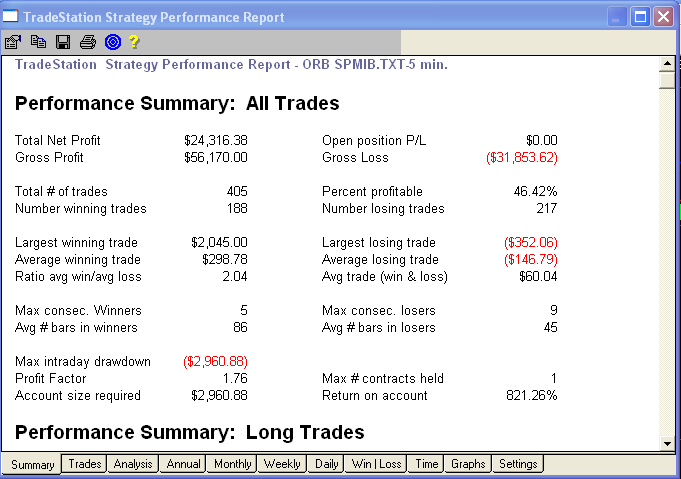The height and width of the screenshot is (479, 681).
Task: Click Average winning trade value $298.78
Action: (225, 259)
